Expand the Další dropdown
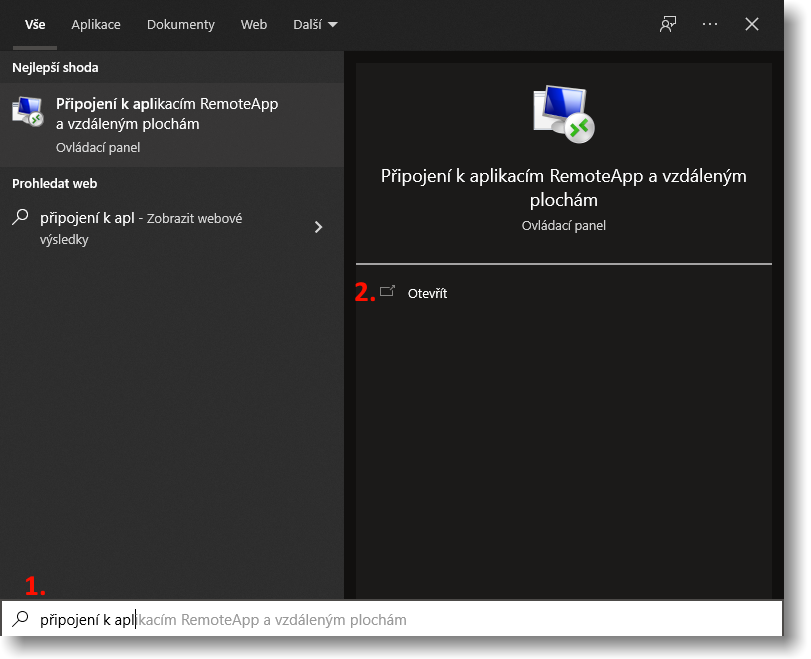Viewport: 811px width, 659px height. 315,24
